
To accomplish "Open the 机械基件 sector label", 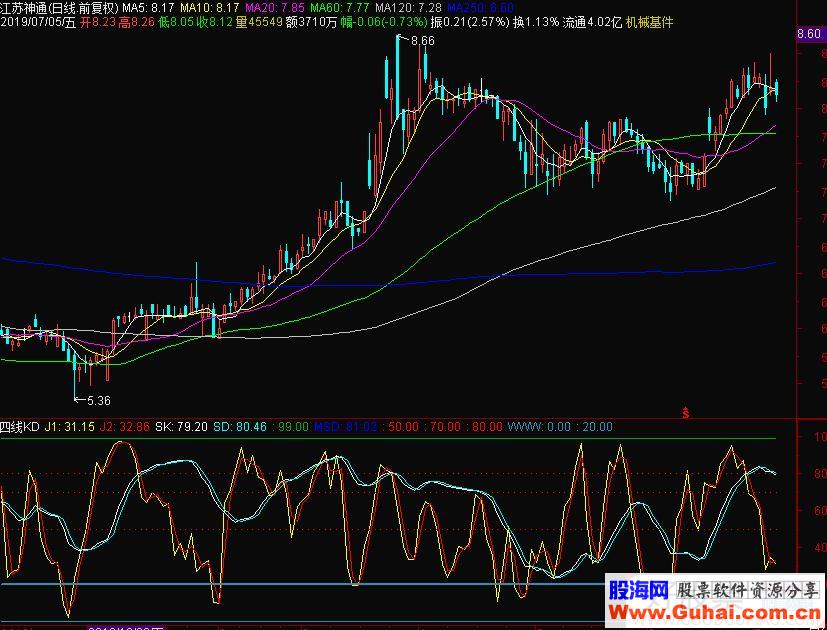I will coord(649,23).
